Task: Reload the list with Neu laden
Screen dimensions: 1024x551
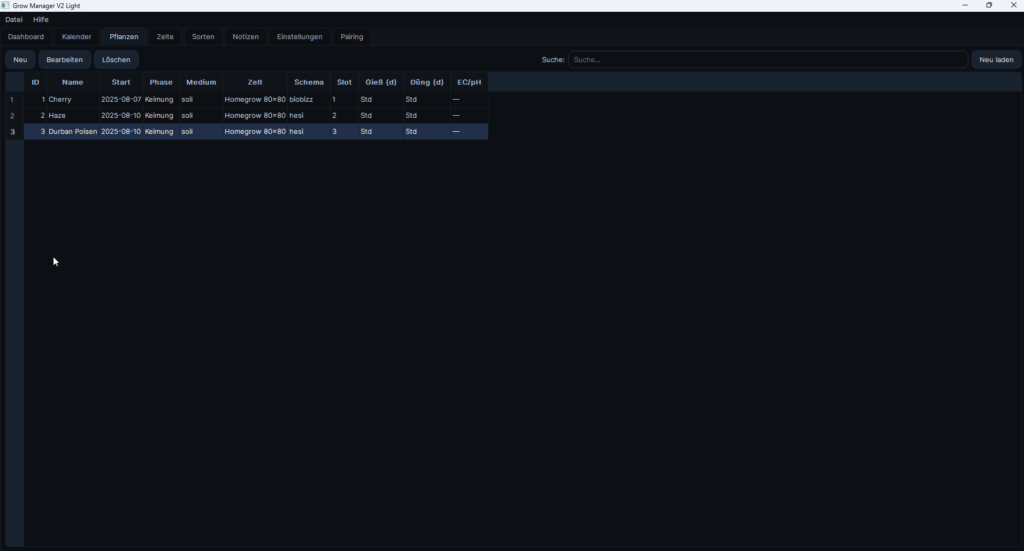Action: click(x=995, y=60)
